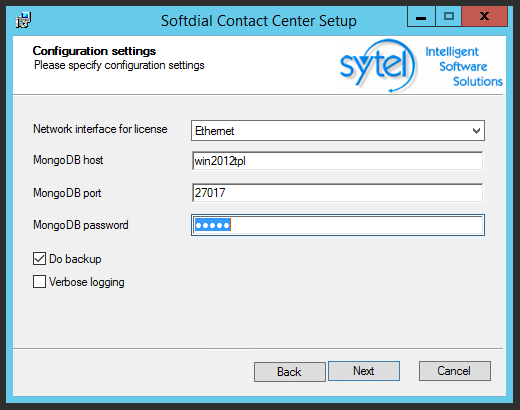Click the Configuration settings heading

click(x=94, y=51)
